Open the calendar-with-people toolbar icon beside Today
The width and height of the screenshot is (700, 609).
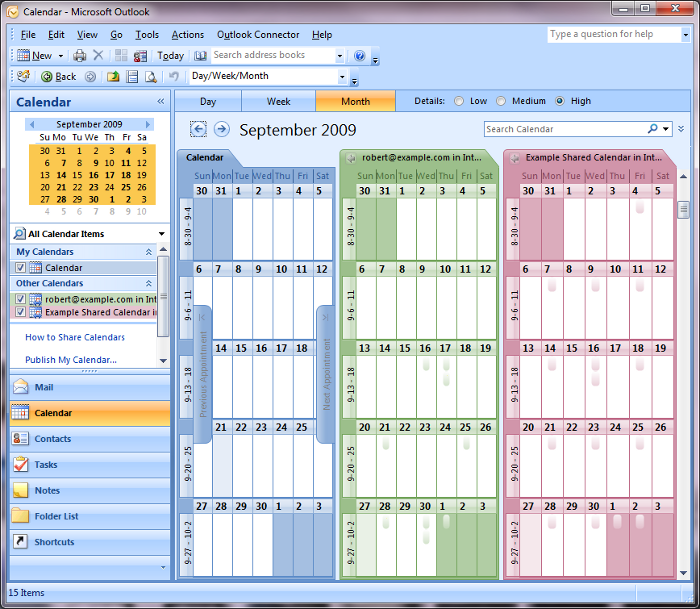click(x=140, y=56)
